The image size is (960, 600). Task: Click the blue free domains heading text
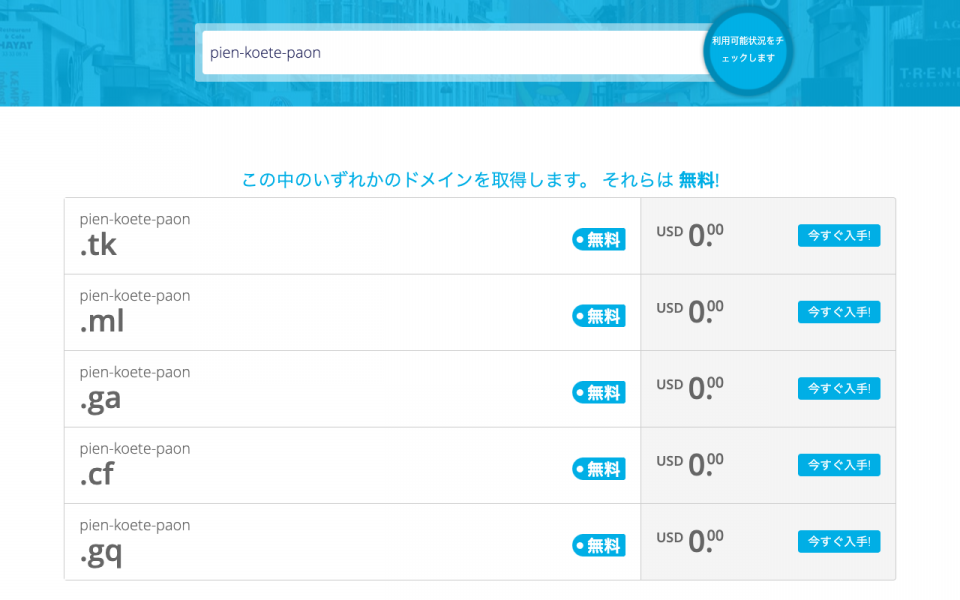click(481, 180)
